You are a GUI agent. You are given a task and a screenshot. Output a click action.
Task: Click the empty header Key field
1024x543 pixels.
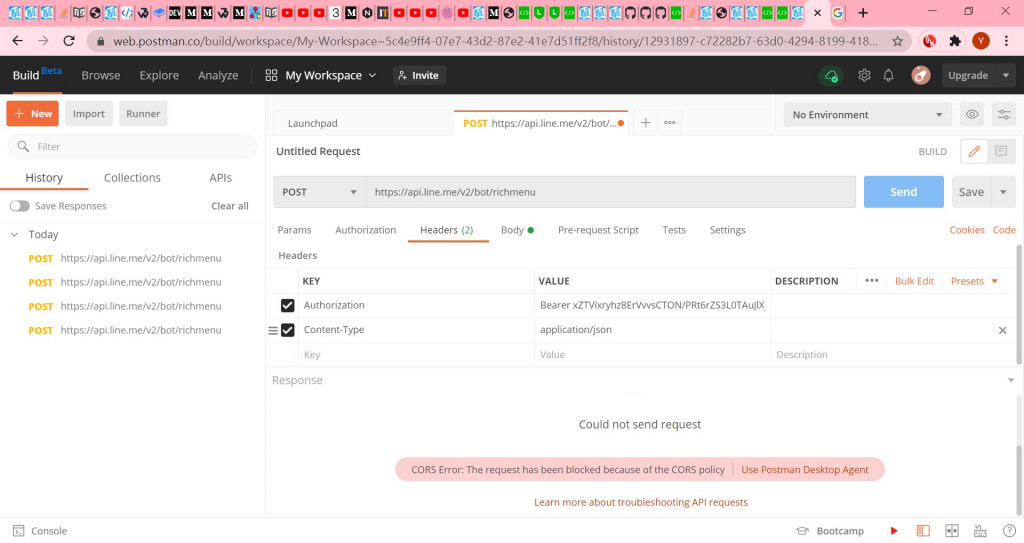[416, 355]
